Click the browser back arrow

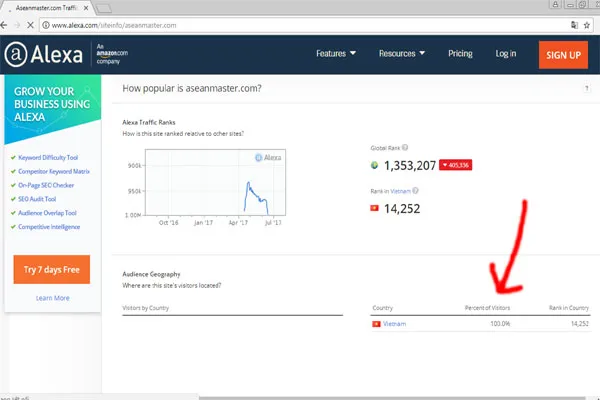(x=3, y=25)
